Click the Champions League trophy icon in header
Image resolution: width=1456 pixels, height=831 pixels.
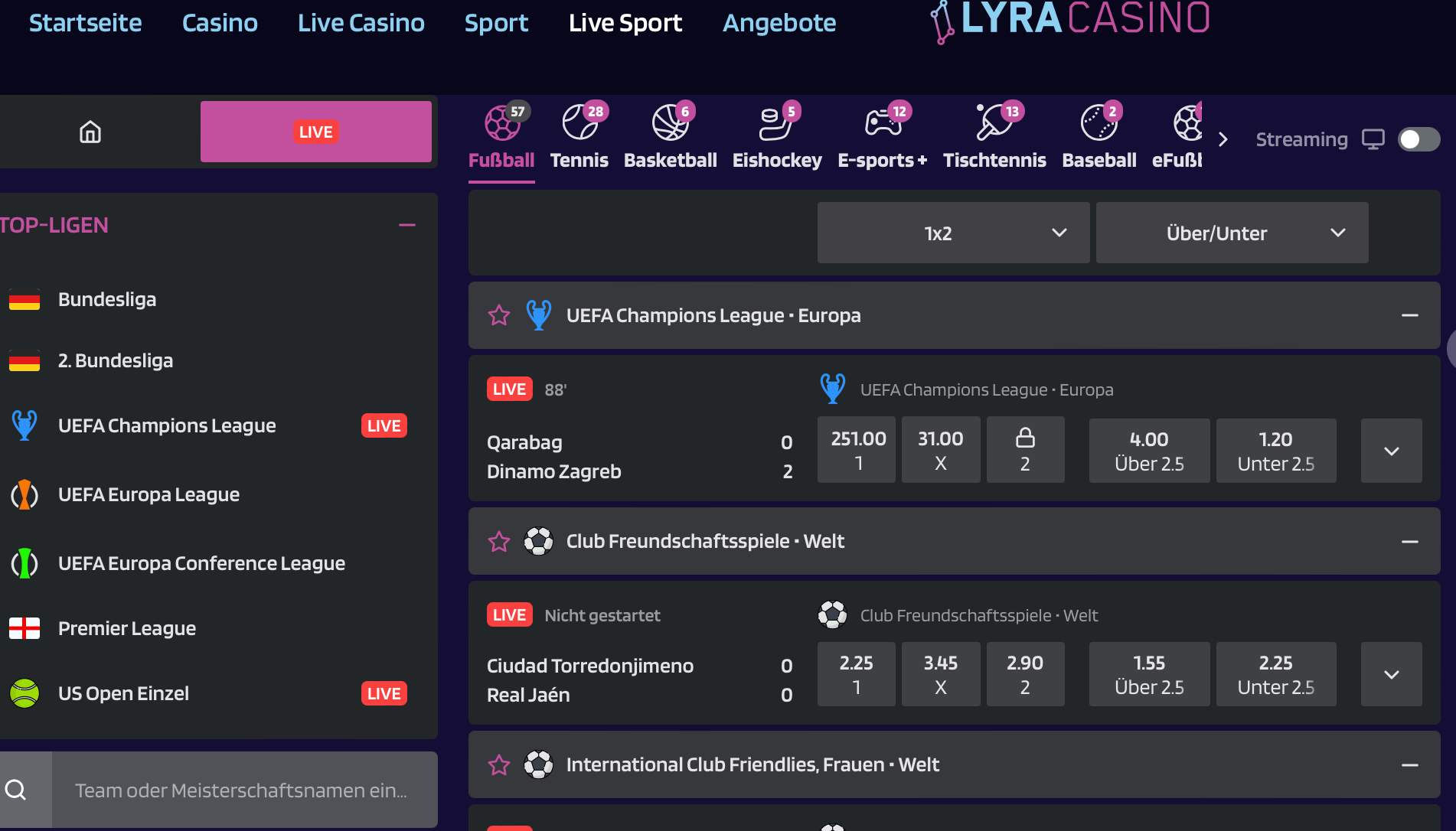click(539, 315)
